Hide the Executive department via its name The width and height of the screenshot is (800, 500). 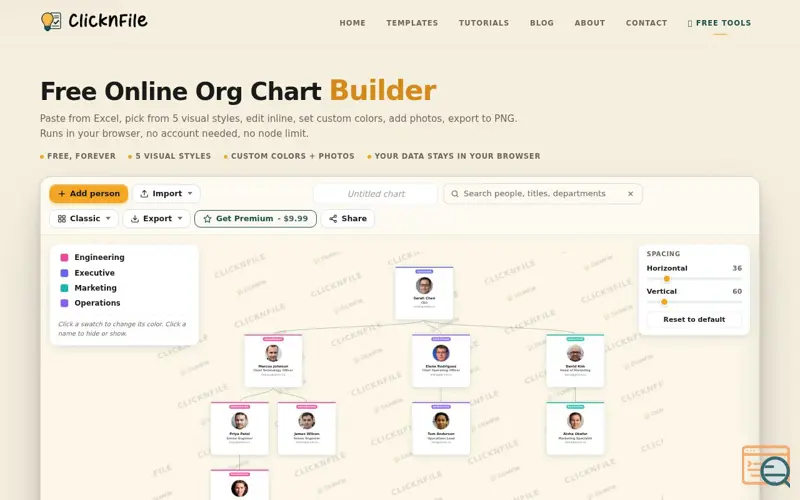94,273
